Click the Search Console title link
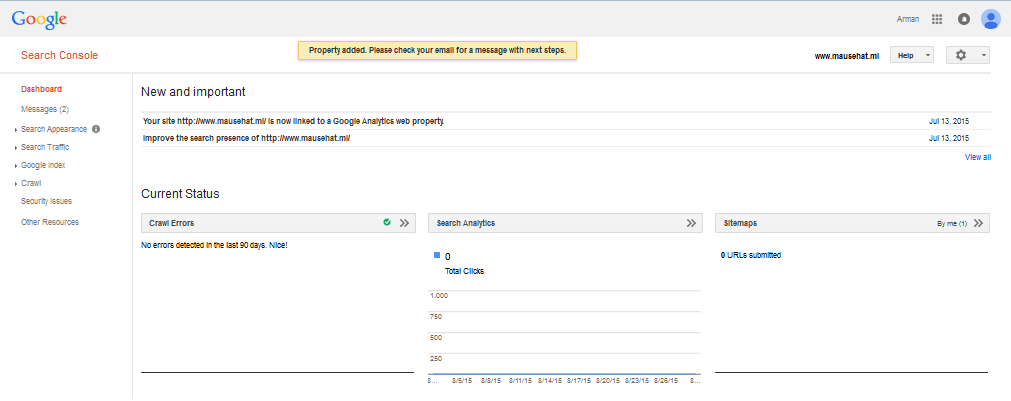 (x=59, y=55)
